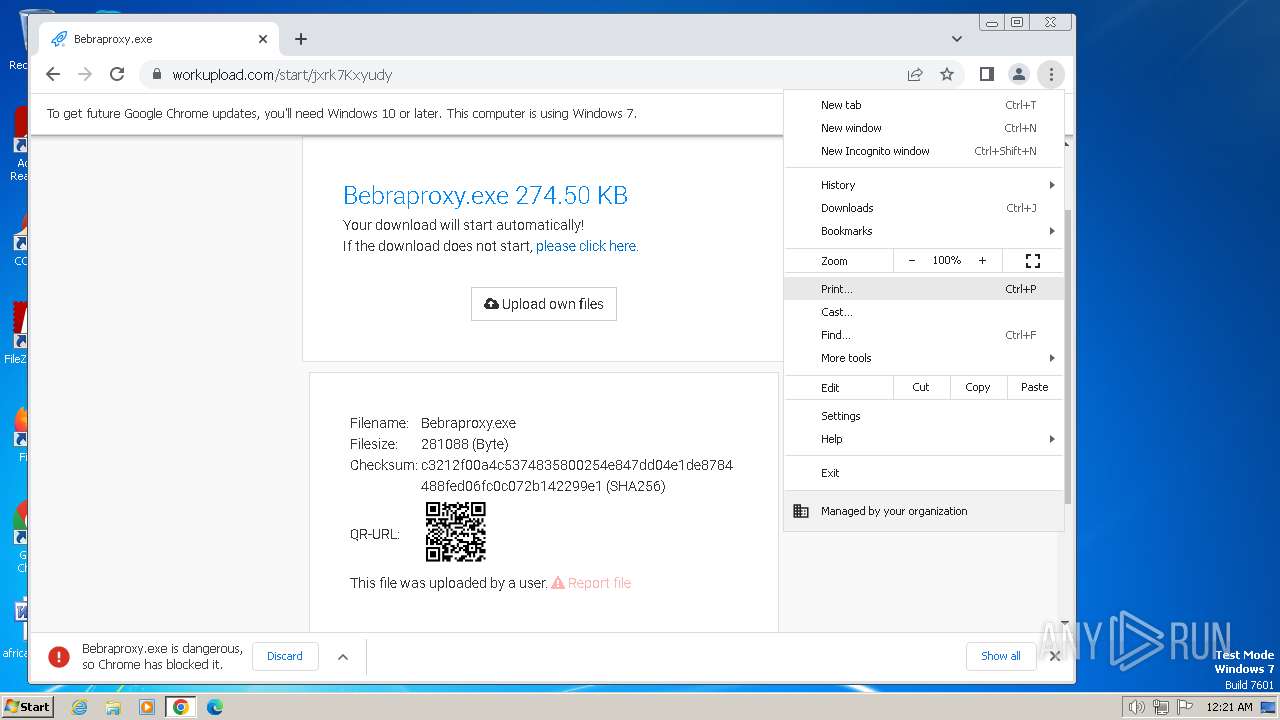Click the Action Center flag tray icon
The image size is (1280, 720).
[x=1184, y=707]
